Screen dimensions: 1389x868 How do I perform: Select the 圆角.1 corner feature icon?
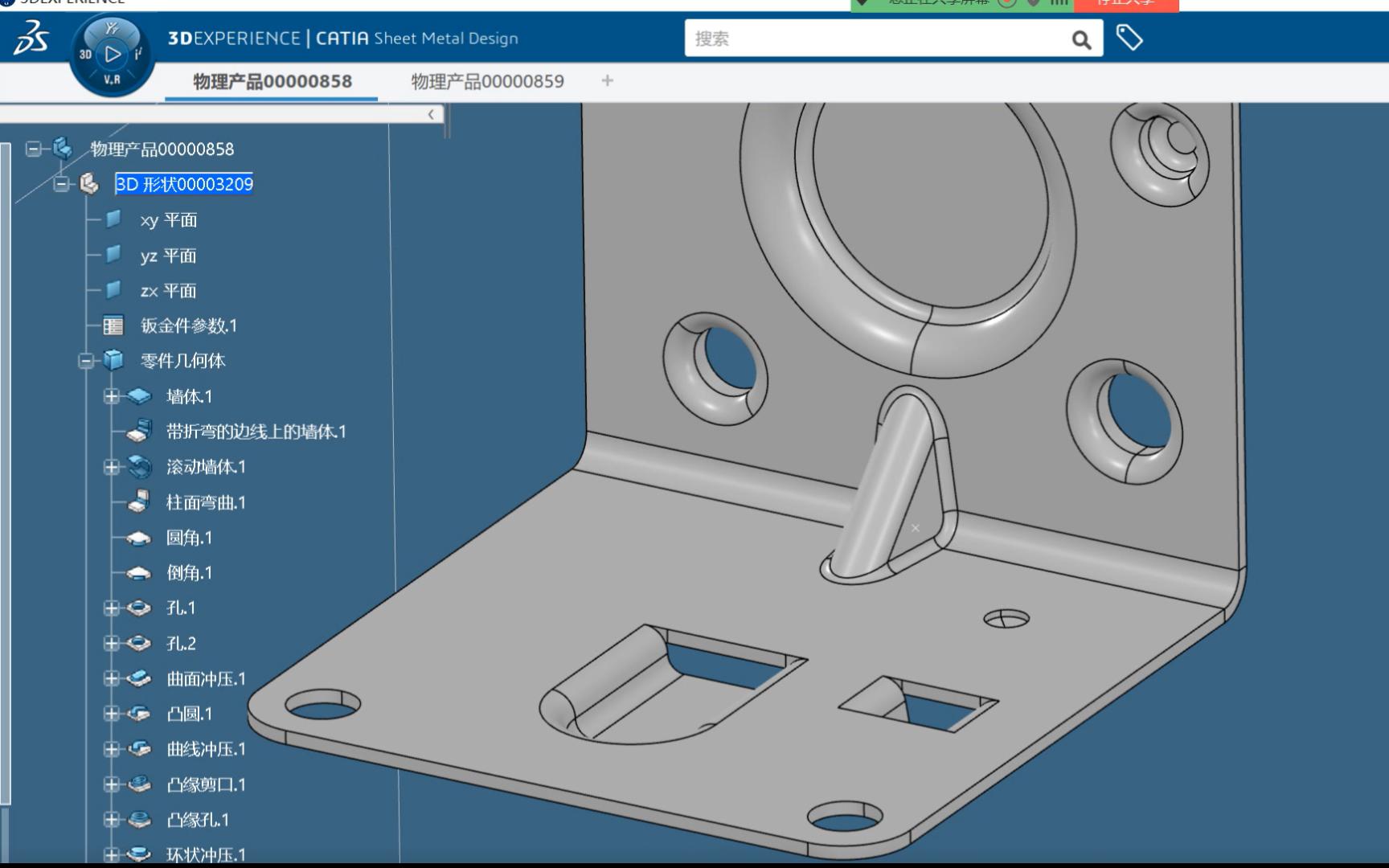139,538
